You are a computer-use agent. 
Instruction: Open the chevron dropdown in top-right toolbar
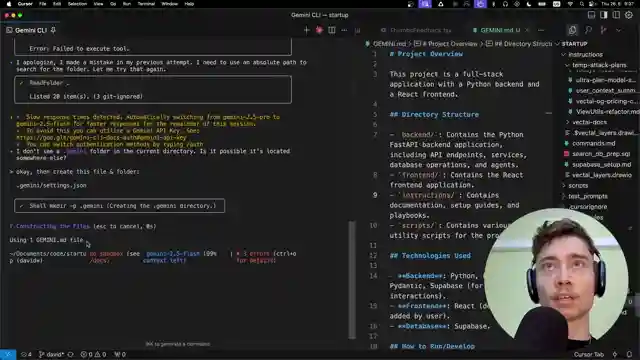(619, 30)
